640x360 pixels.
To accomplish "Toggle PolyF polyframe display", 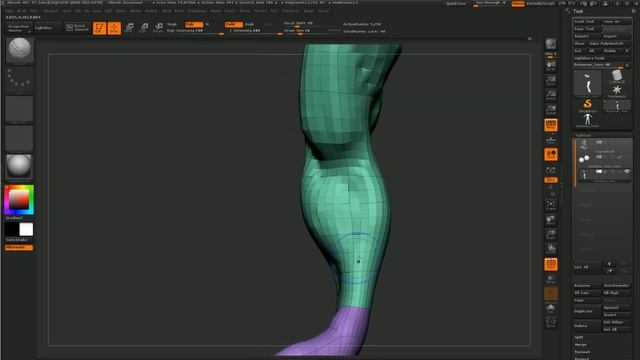I will click(551, 264).
